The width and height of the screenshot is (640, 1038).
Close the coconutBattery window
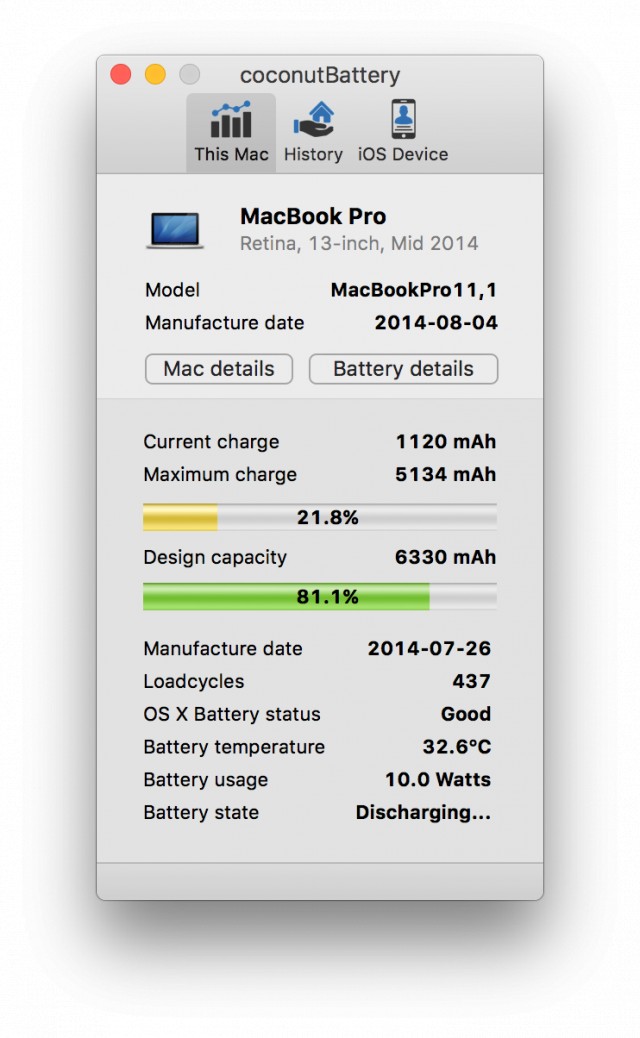click(121, 75)
